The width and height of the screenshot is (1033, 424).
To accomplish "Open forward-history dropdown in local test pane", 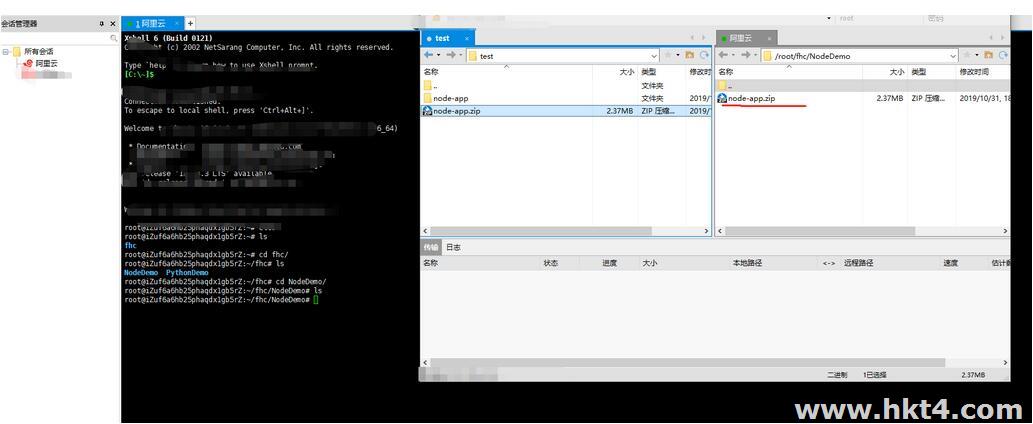I will coord(461,55).
